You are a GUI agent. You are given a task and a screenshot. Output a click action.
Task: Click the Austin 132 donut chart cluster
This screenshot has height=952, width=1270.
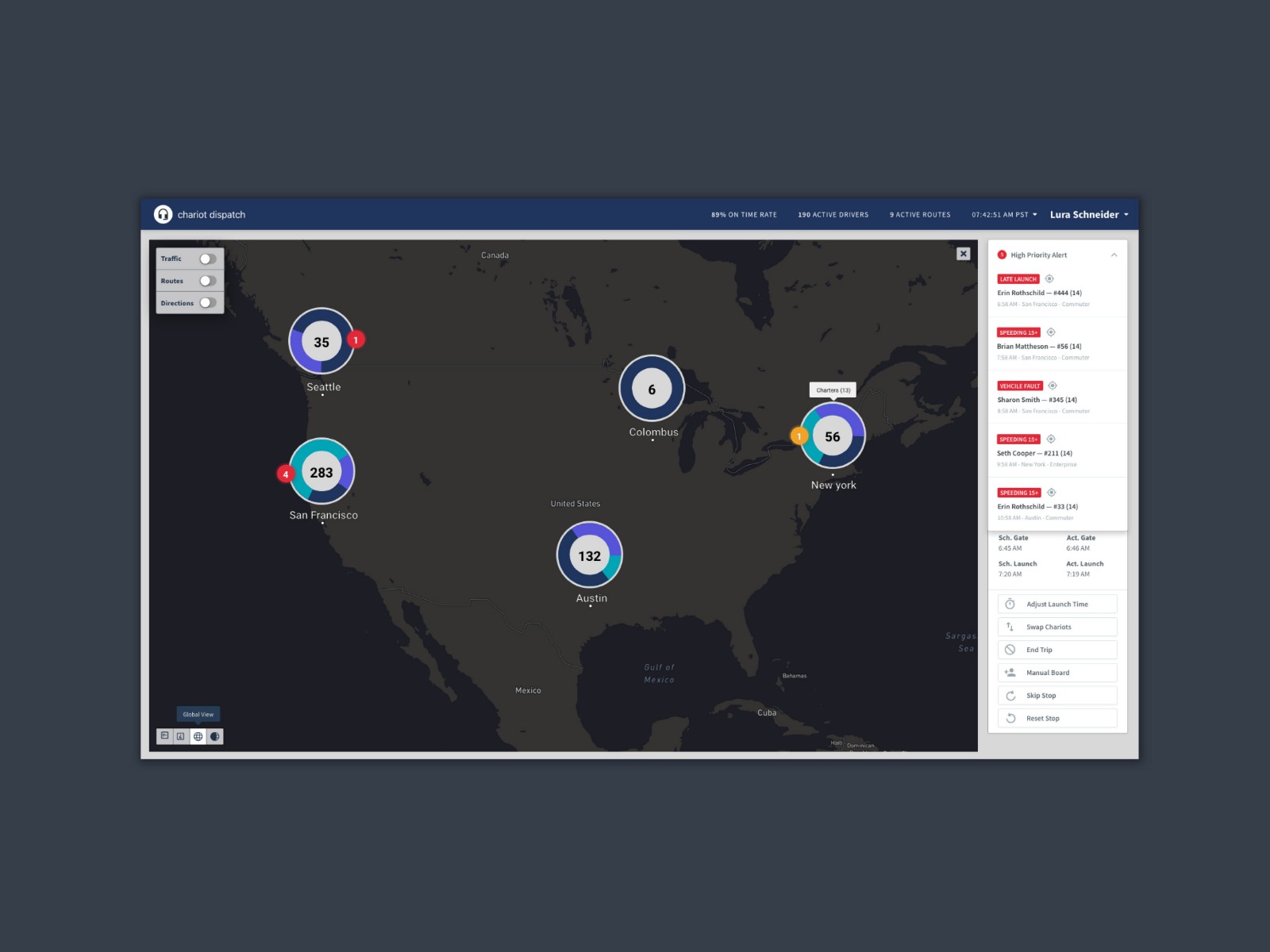(x=590, y=555)
